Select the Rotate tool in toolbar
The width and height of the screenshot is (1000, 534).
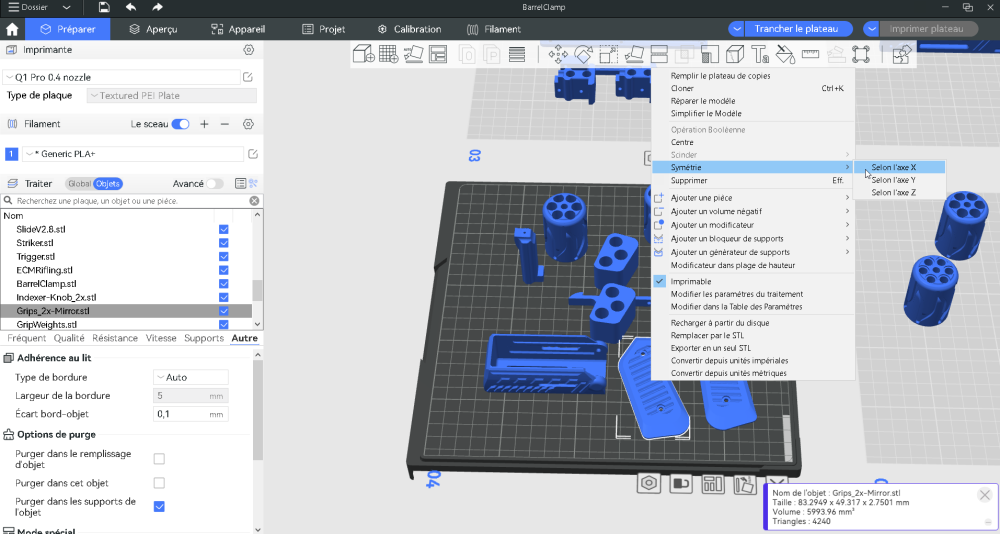click(583, 55)
